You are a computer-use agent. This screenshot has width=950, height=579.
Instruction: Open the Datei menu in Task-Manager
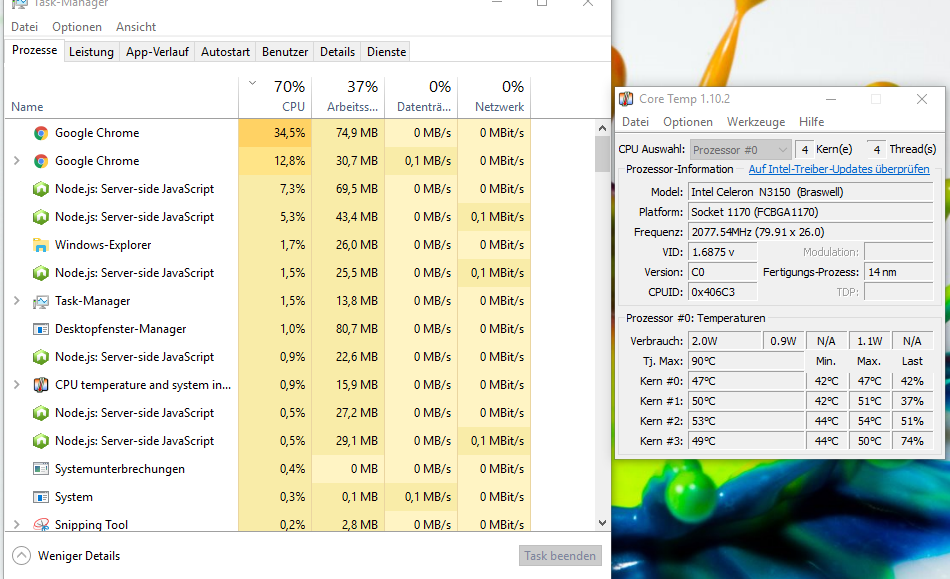[x=25, y=27]
